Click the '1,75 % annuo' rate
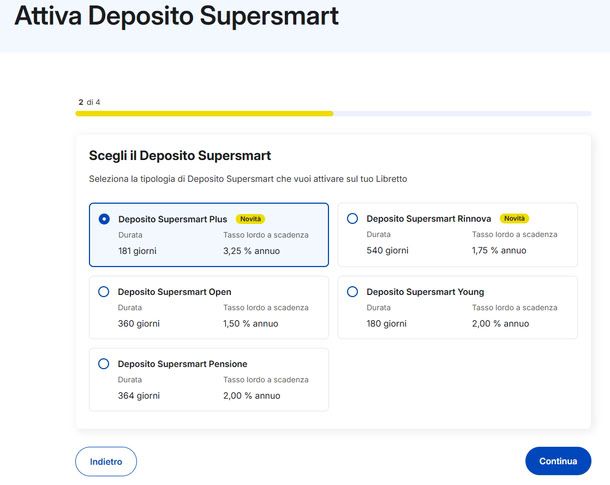Image resolution: width=610 pixels, height=485 pixels. [x=499, y=250]
